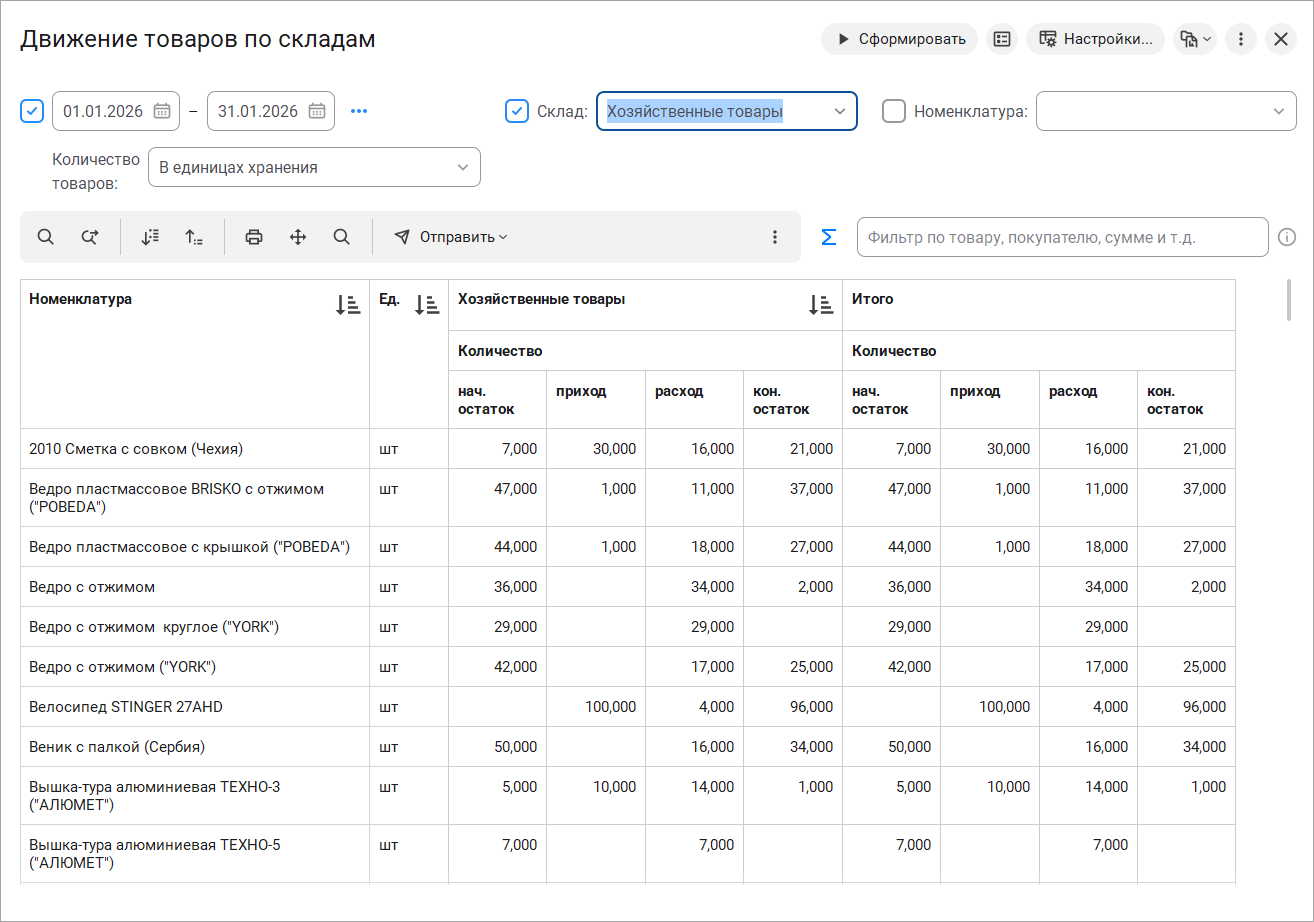Open the toolbar three-dot more menu

click(774, 237)
